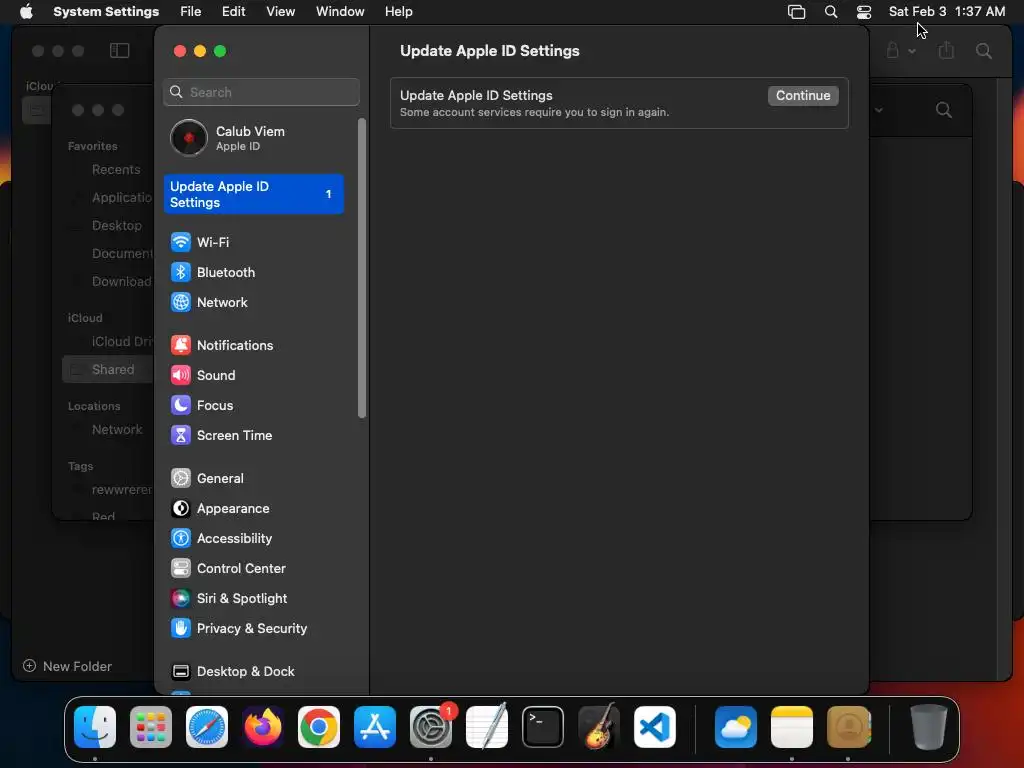The width and height of the screenshot is (1024, 768).
Task: Click Stage Manager menu bar icon
Action: tap(796, 12)
